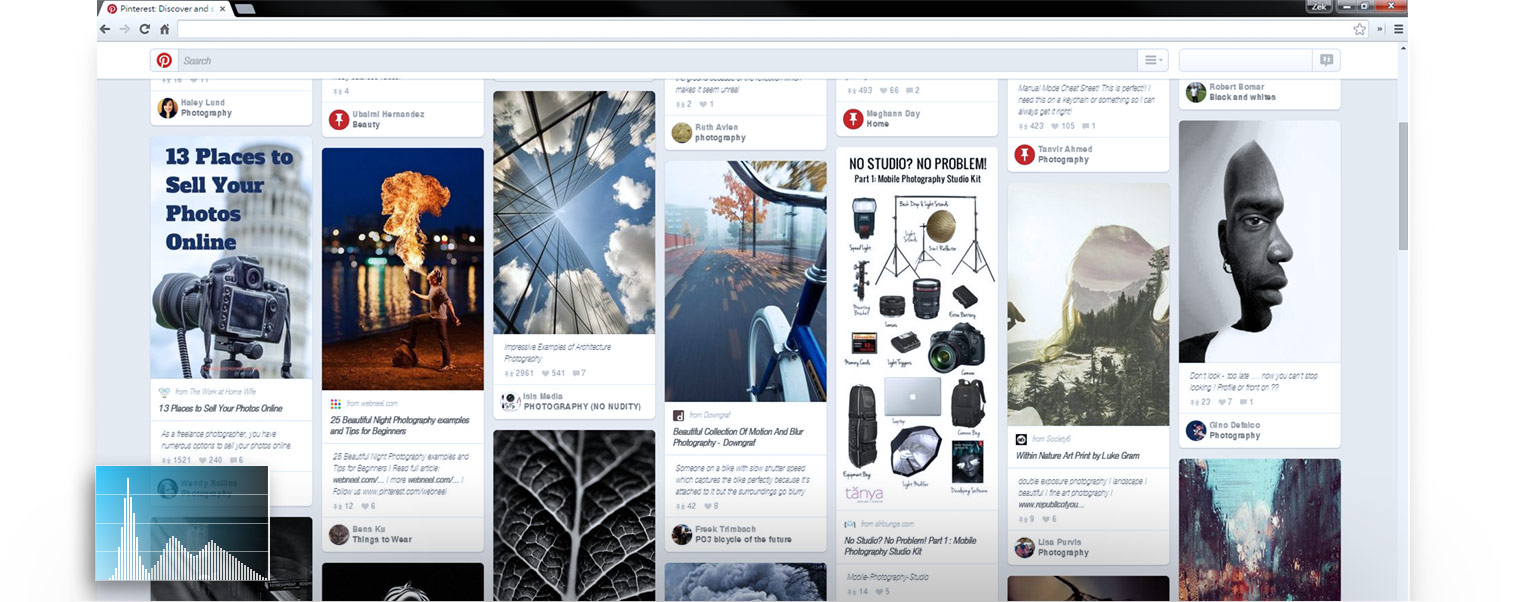Open 'Black and whites' board link

[1242, 97]
